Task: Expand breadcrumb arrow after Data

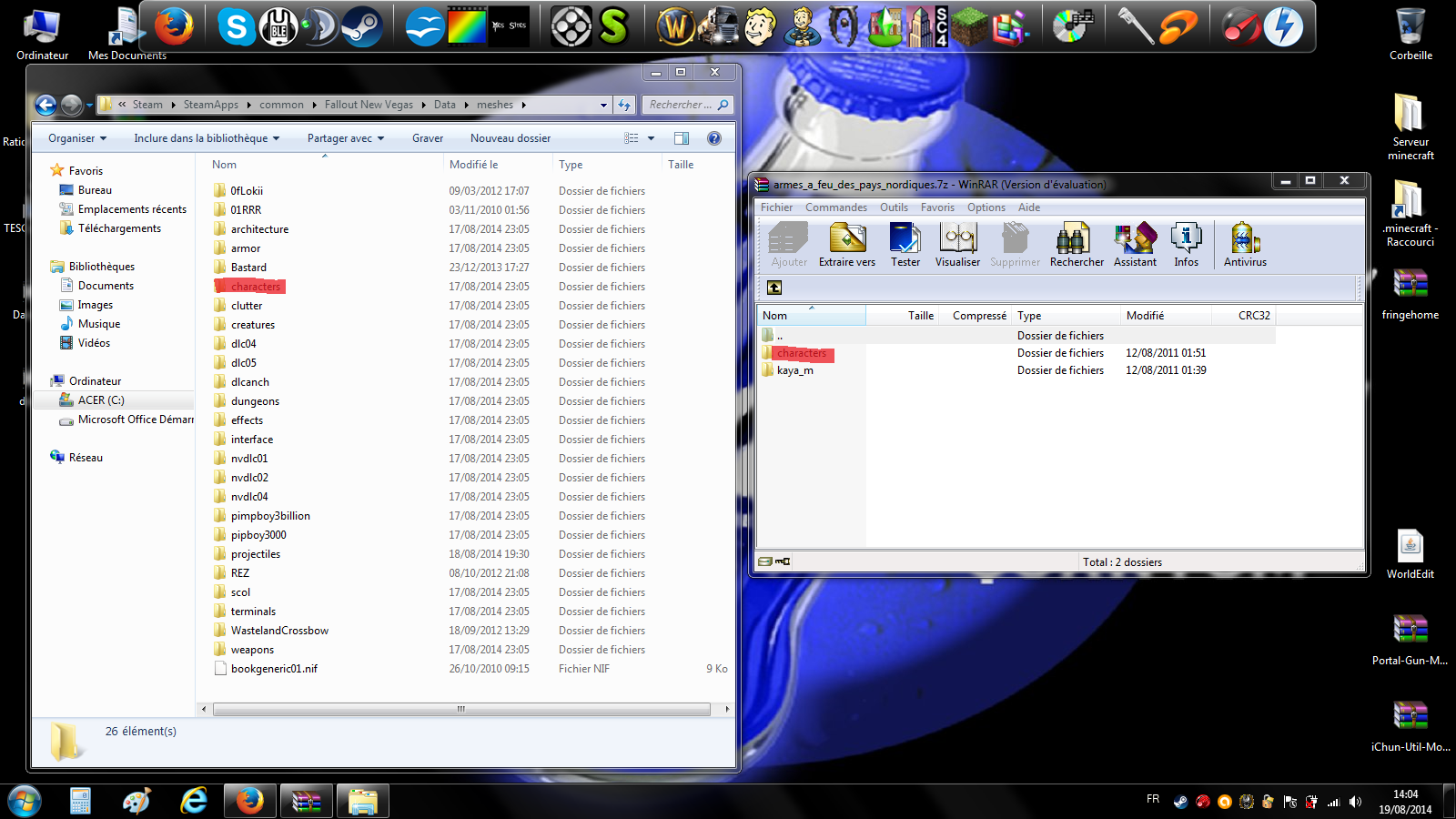Action: click(x=466, y=105)
